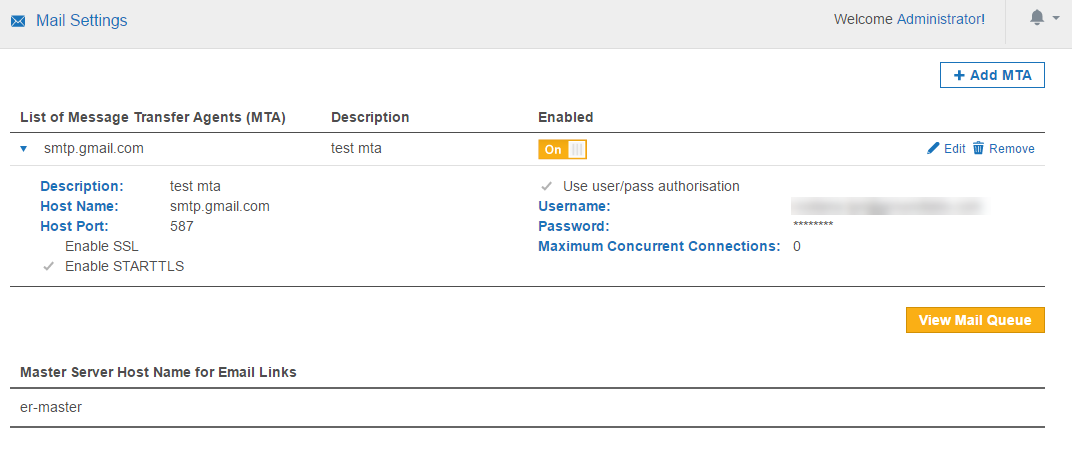
Task: Click the trash Remove icon
Action: click(x=979, y=148)
